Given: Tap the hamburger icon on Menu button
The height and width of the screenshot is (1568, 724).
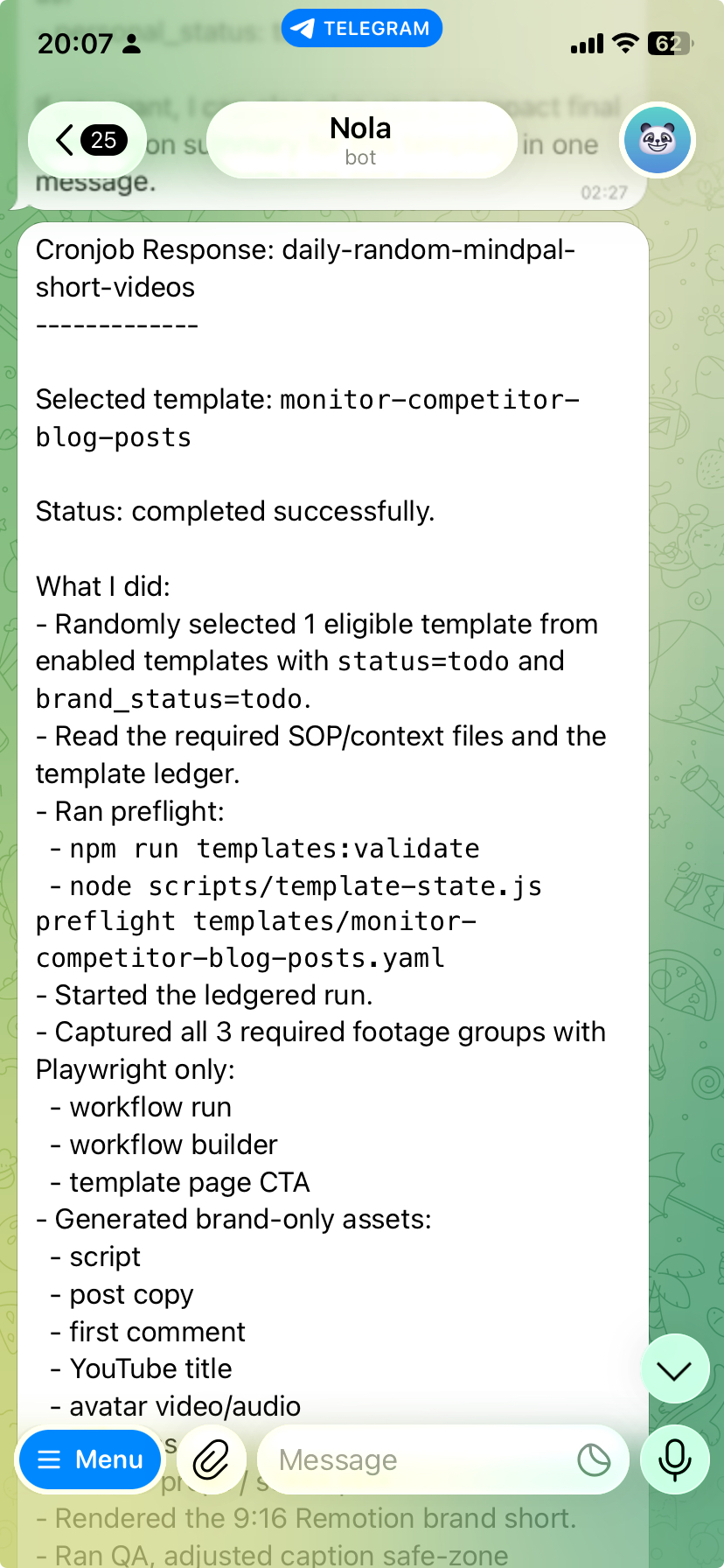Looking at the screenshot, I should [x=51, y=1459].
